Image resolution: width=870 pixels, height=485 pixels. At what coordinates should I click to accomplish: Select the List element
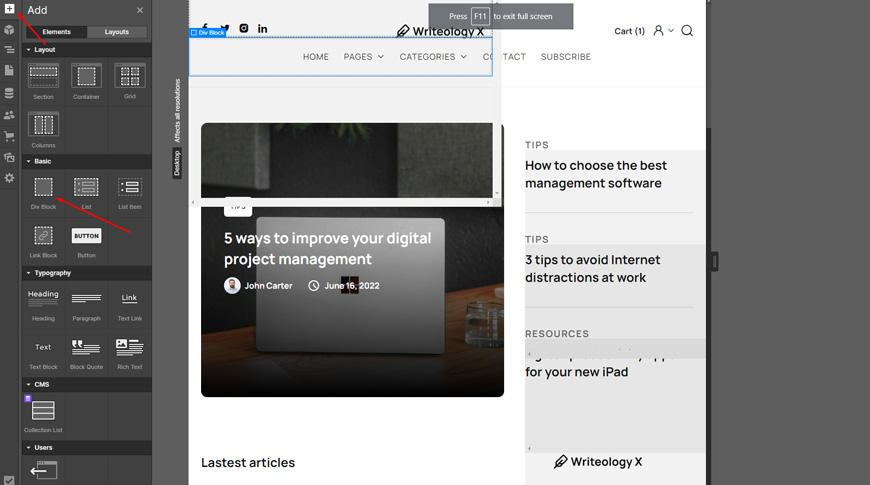(87, 193)
